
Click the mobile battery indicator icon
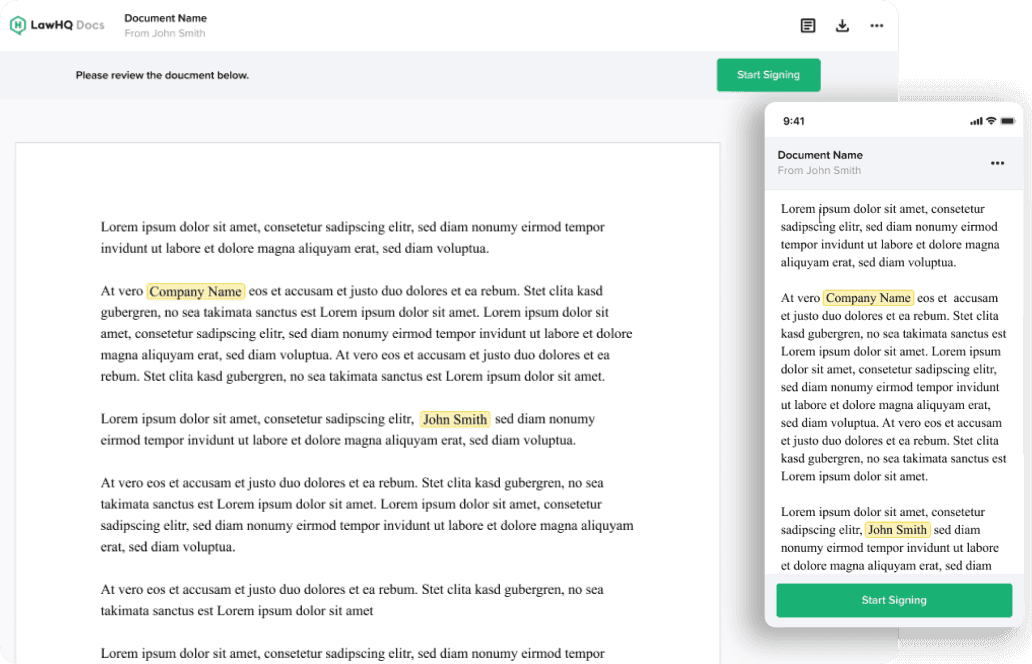click(1007, 121)
